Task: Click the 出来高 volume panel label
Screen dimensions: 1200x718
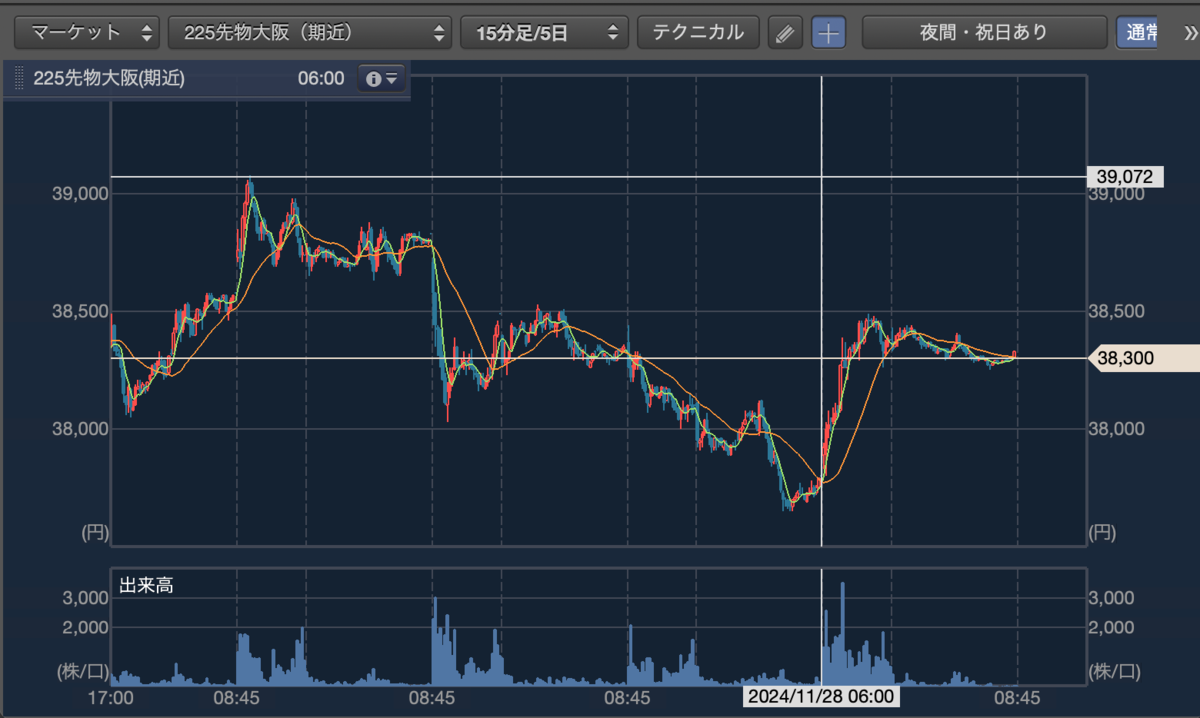Action: point(146,586)
